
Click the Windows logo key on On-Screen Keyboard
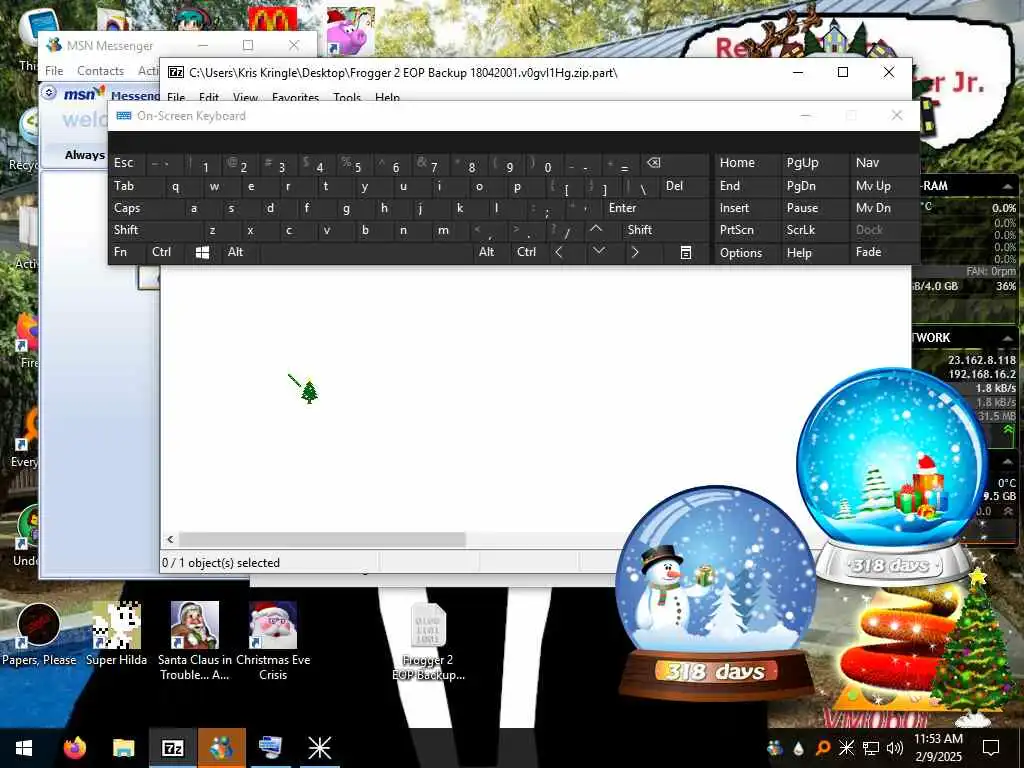[202, 253]
